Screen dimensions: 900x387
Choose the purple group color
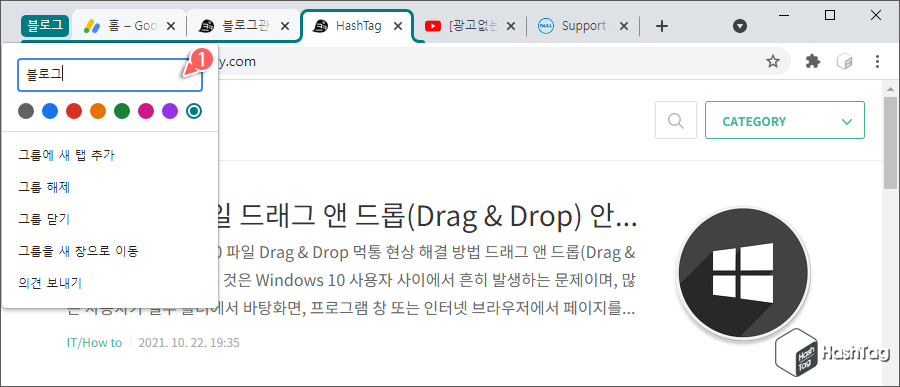pyautogui.click(x=170, y=111)
